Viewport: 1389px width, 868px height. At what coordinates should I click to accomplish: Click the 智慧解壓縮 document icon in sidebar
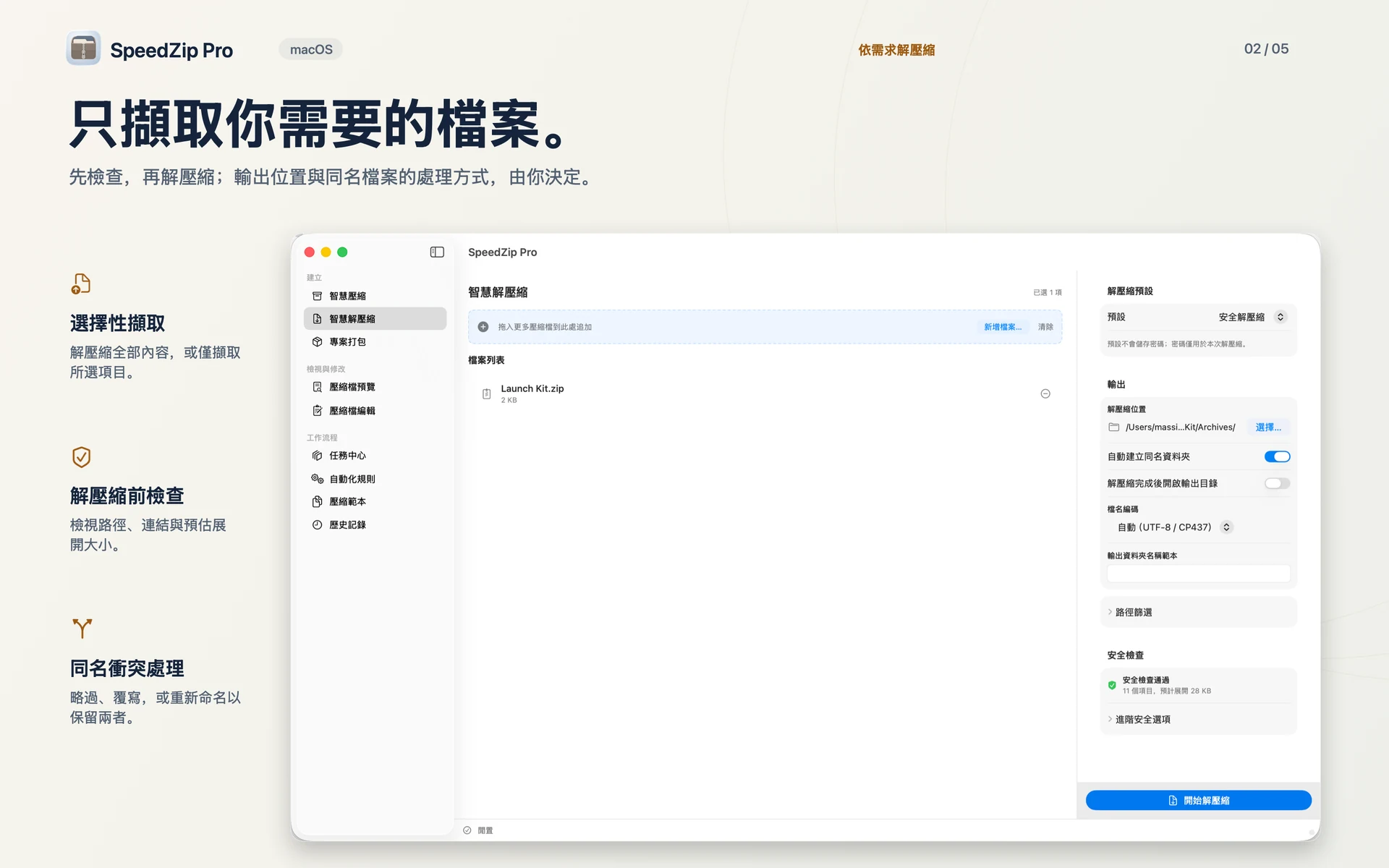coord(317,319)
